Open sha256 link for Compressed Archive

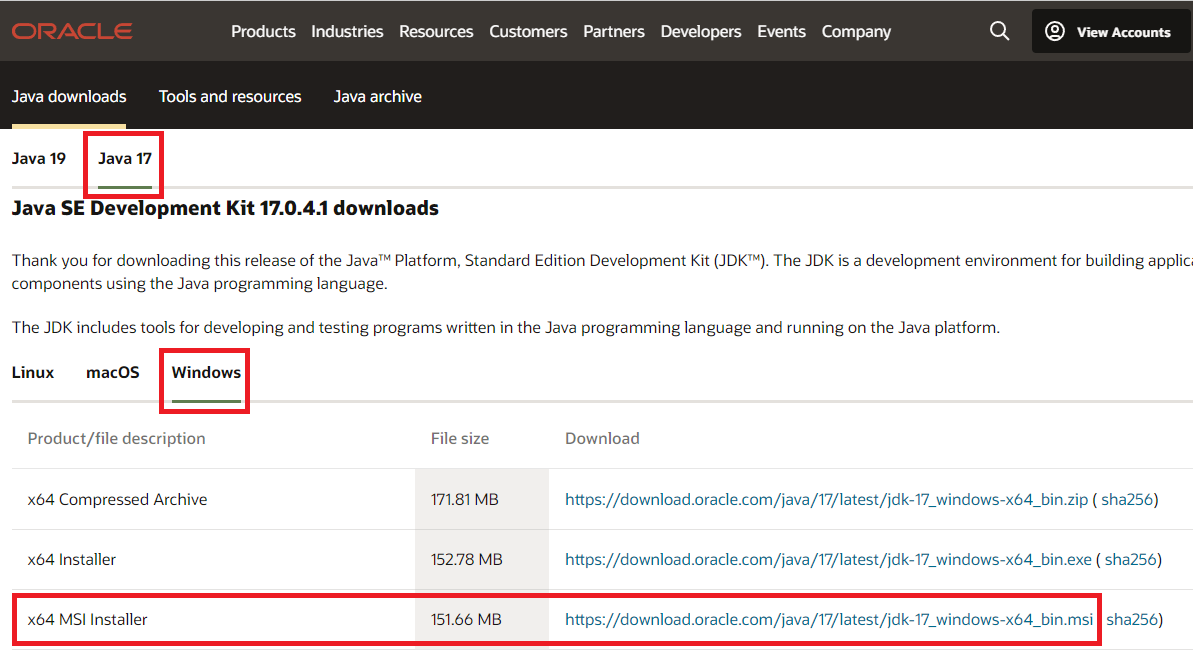click(x=1128, y=499)
